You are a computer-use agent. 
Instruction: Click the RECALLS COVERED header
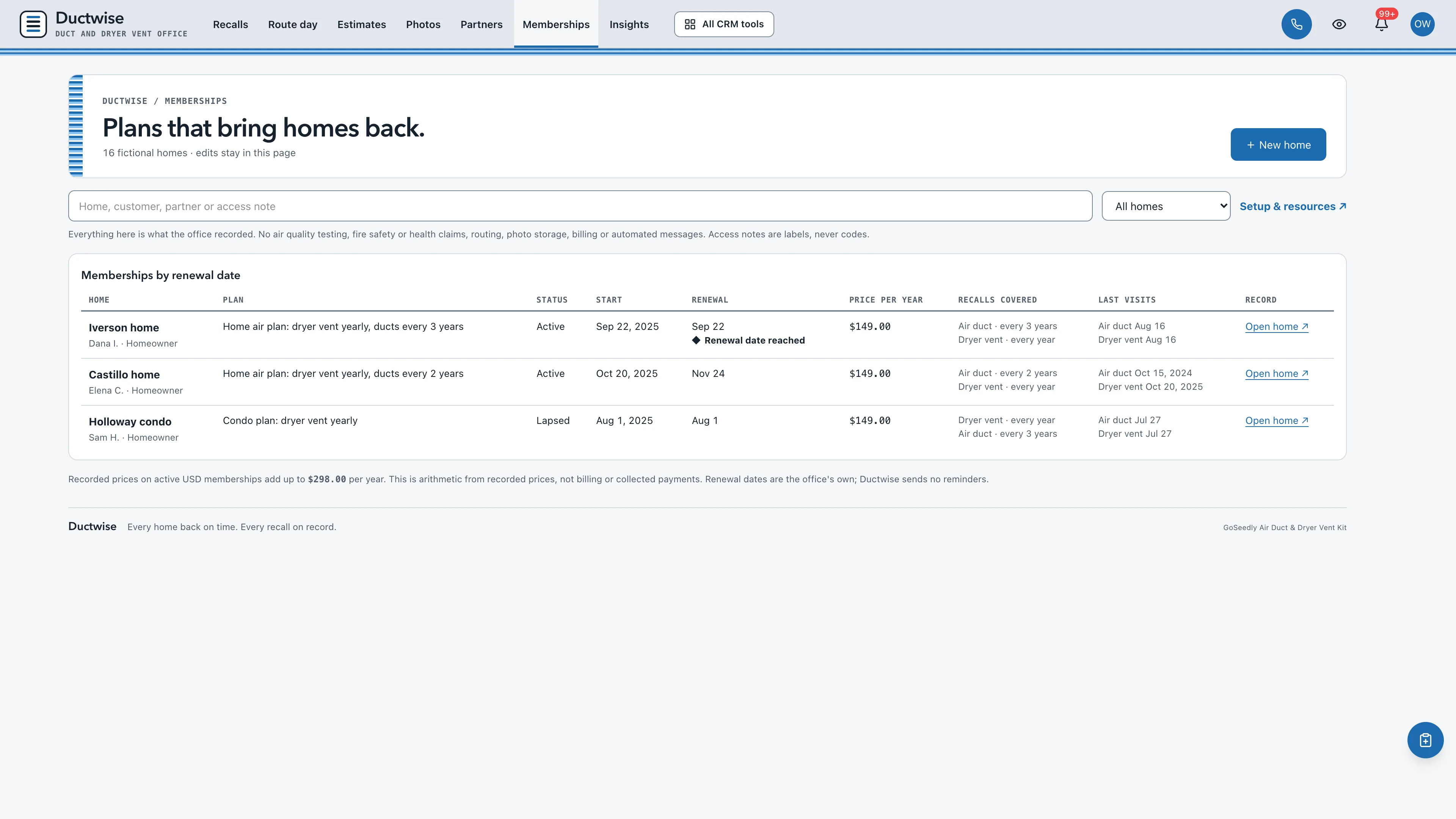[997, 300]
